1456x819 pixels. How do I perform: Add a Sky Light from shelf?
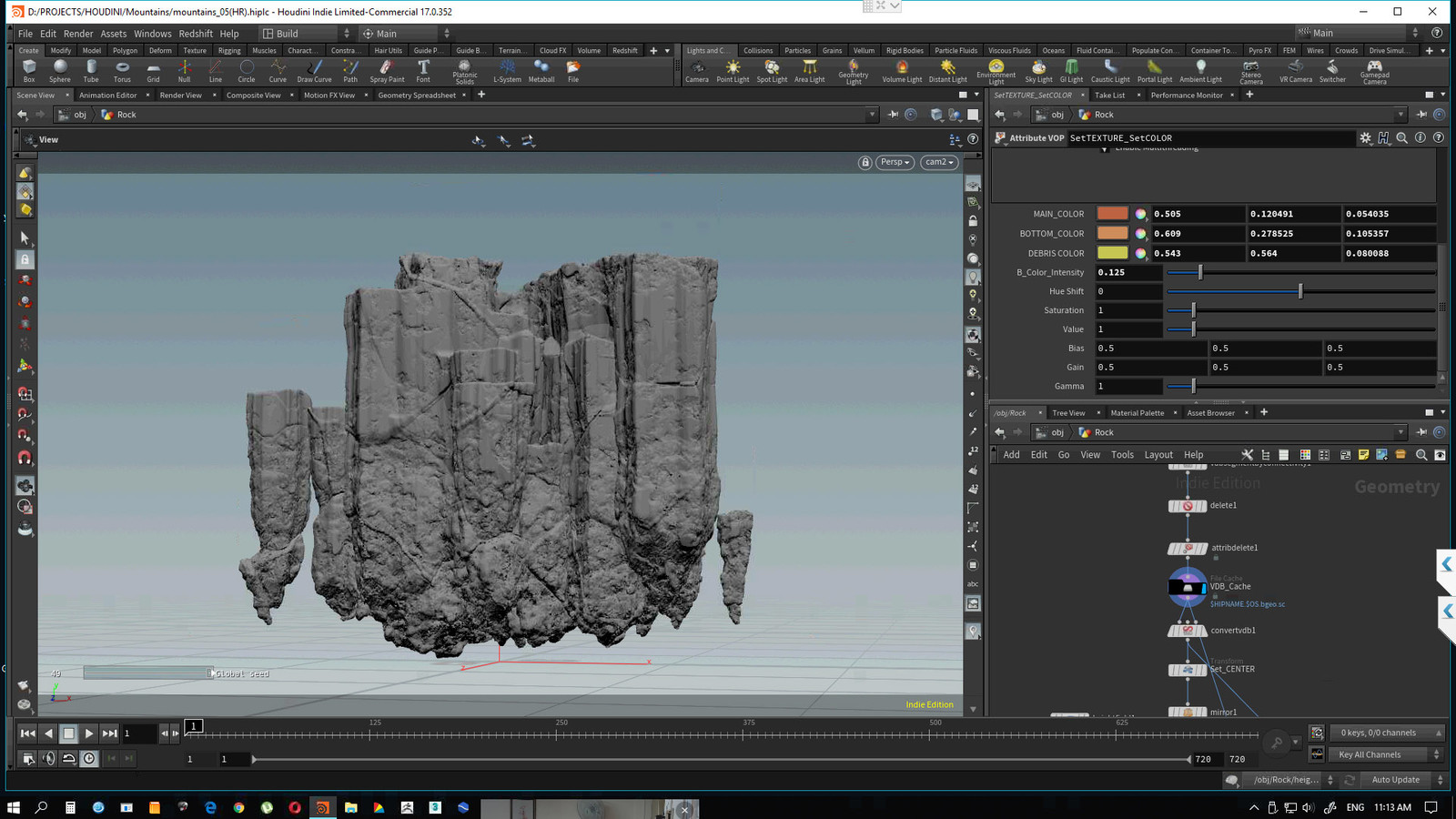click(1038, 71)
